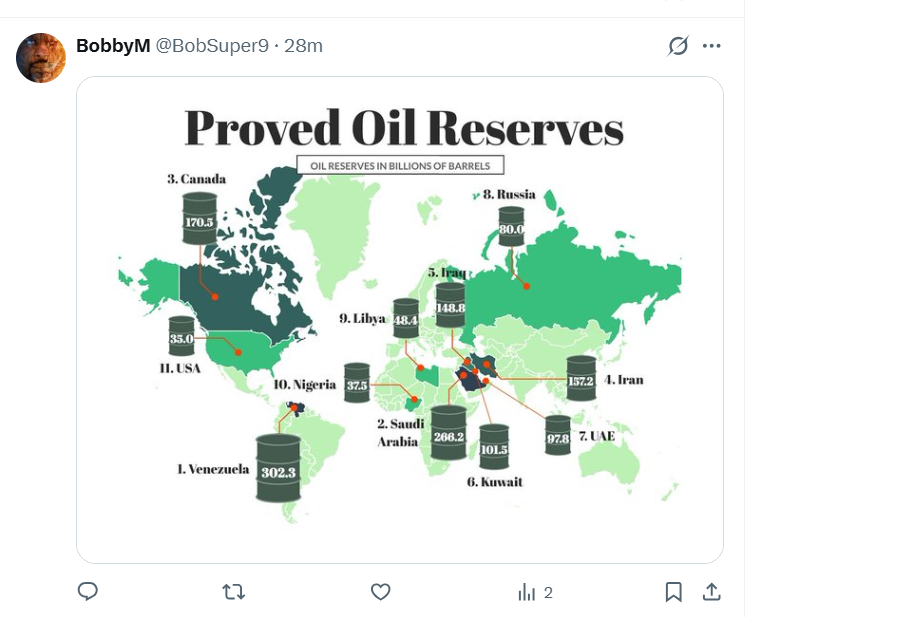Viewport: 915px width, 617px height.
Task: Open the @BobSuper9 handle link
Action: 211,46
